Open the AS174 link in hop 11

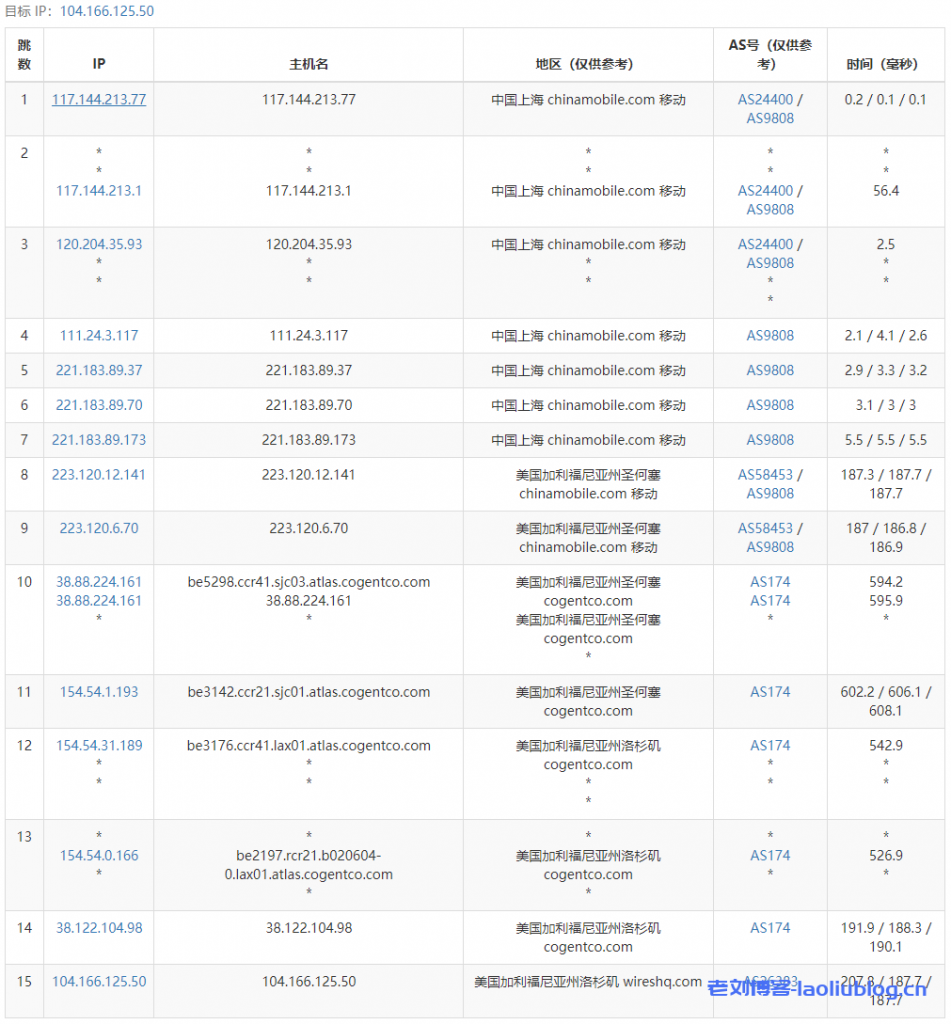coord(770,692)
